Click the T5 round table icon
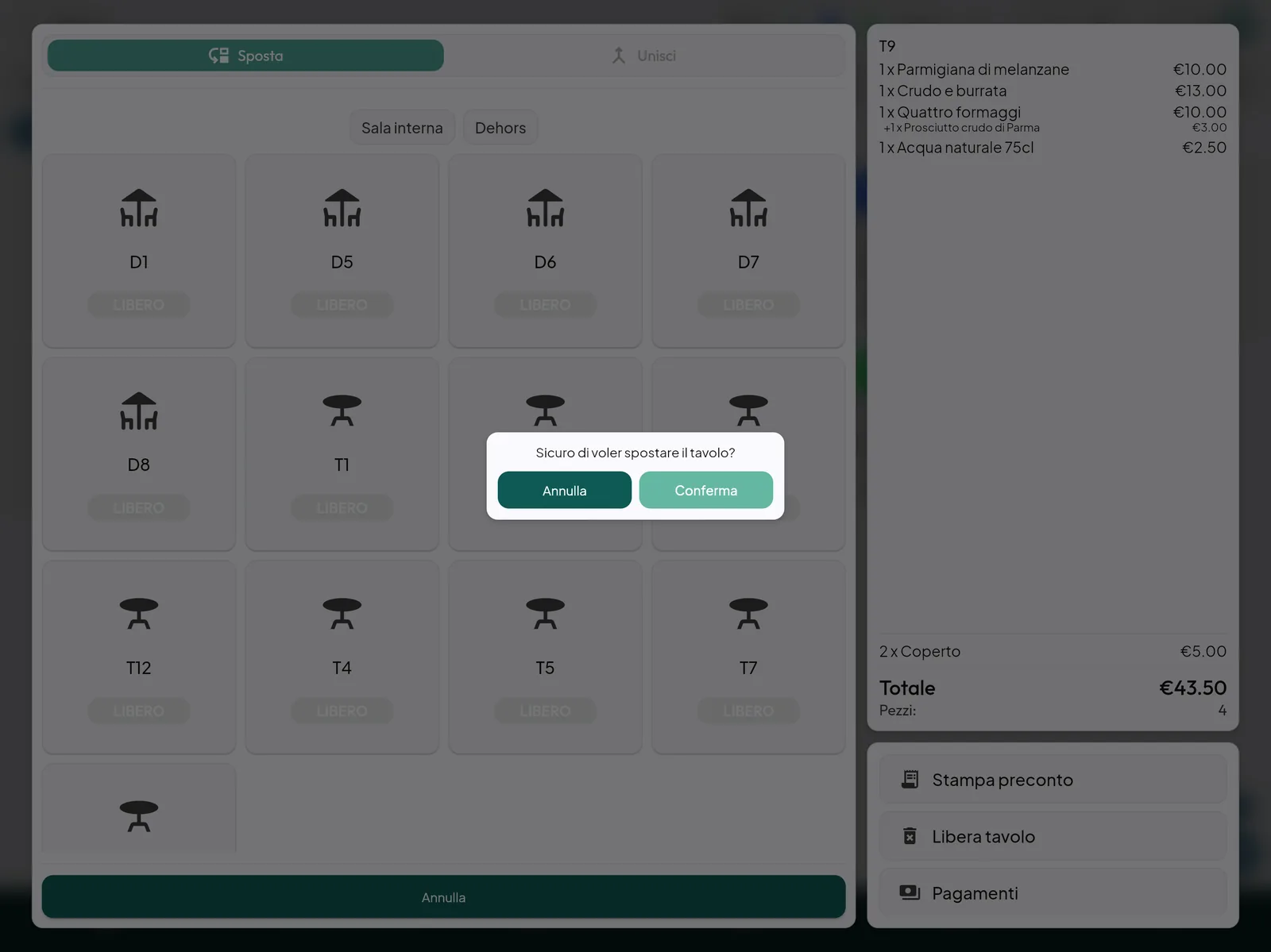The height and width of the screenshot is (952, 1271). [546, 614]
